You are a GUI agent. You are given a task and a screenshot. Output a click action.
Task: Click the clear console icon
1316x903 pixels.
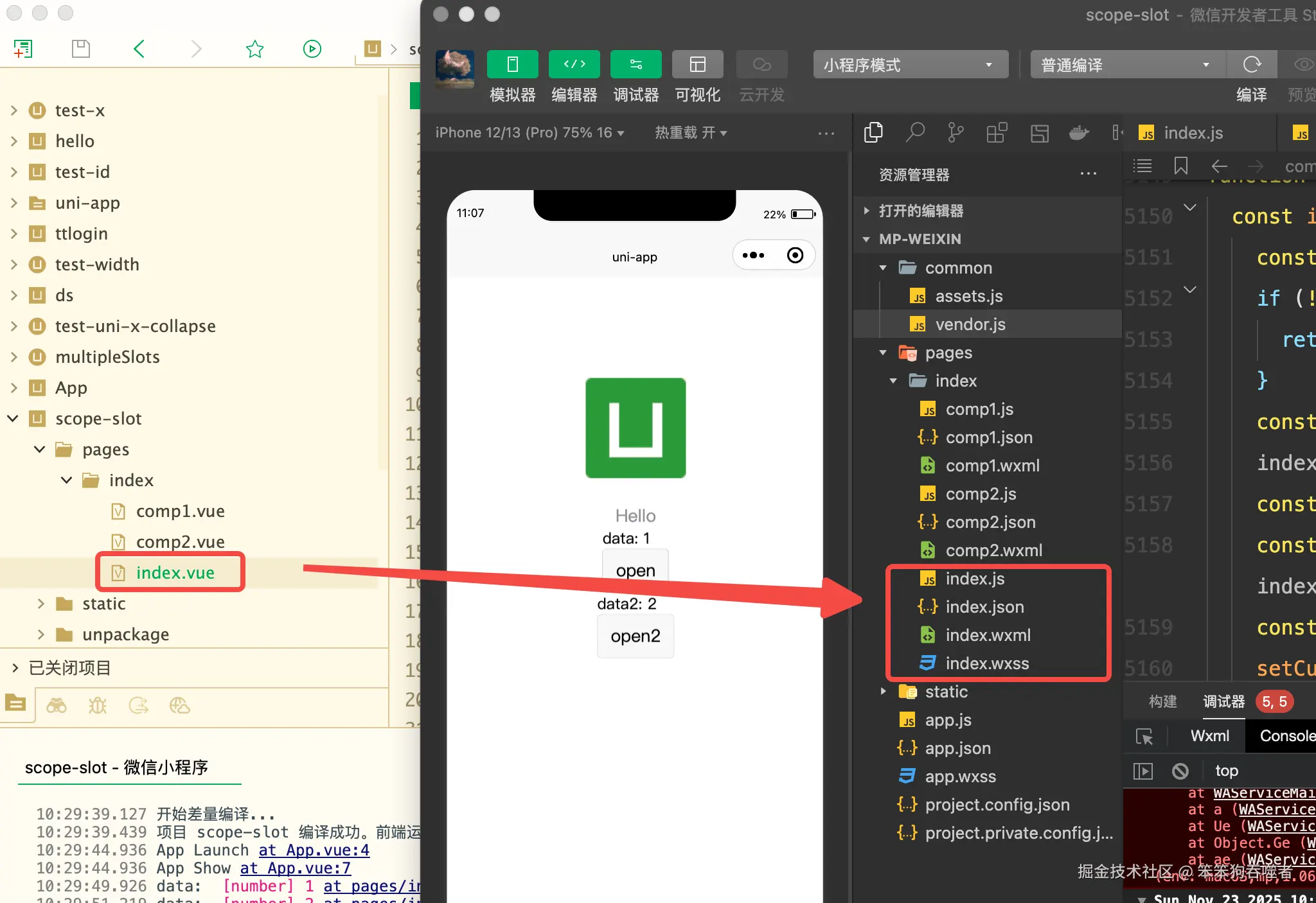(1180, 770)
